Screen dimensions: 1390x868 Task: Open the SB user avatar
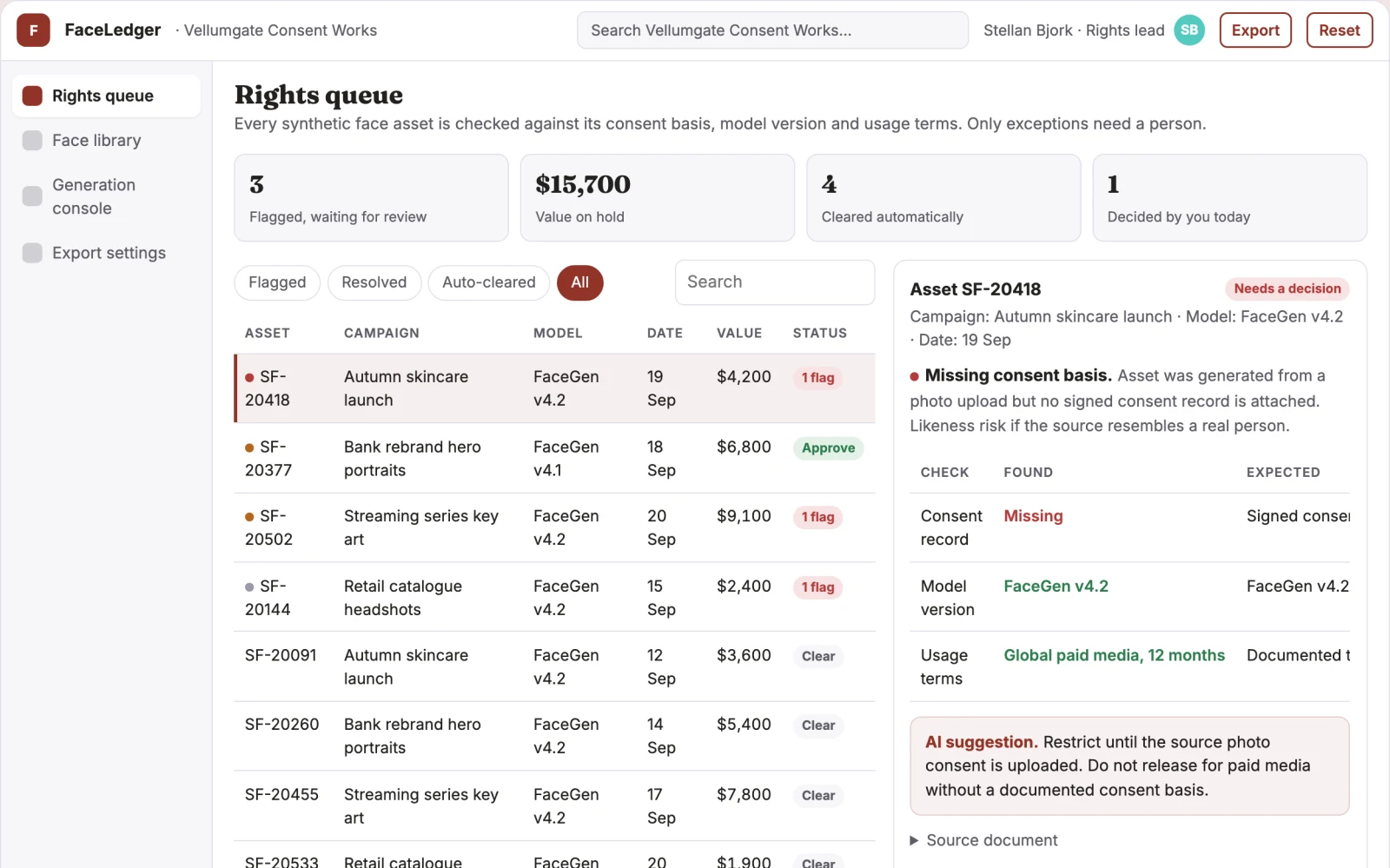point(1189,30)
